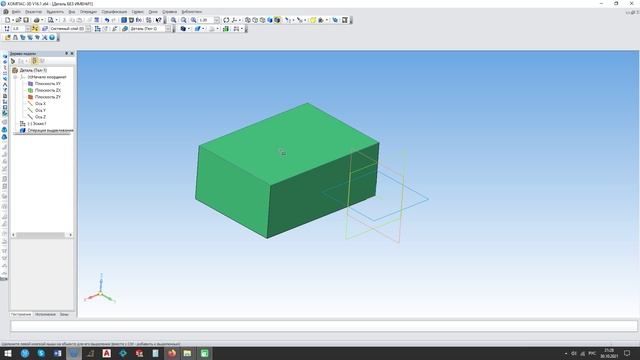This screenshot has height=360, width=640.
Task: Open the orientation cube dropdown arrow
Action: pos(189,29)
